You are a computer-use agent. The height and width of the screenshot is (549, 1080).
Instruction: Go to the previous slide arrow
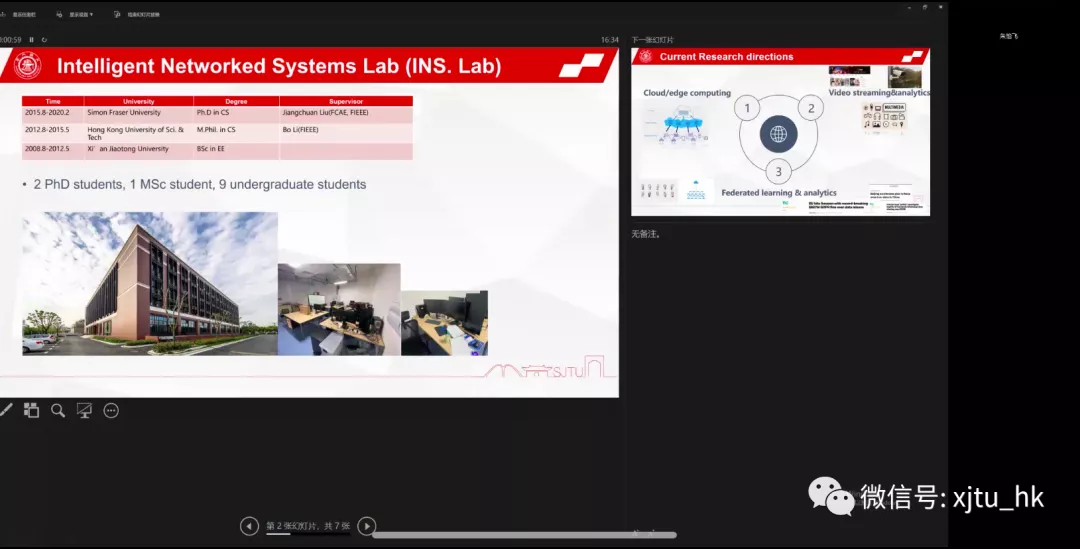pos(249,526)
